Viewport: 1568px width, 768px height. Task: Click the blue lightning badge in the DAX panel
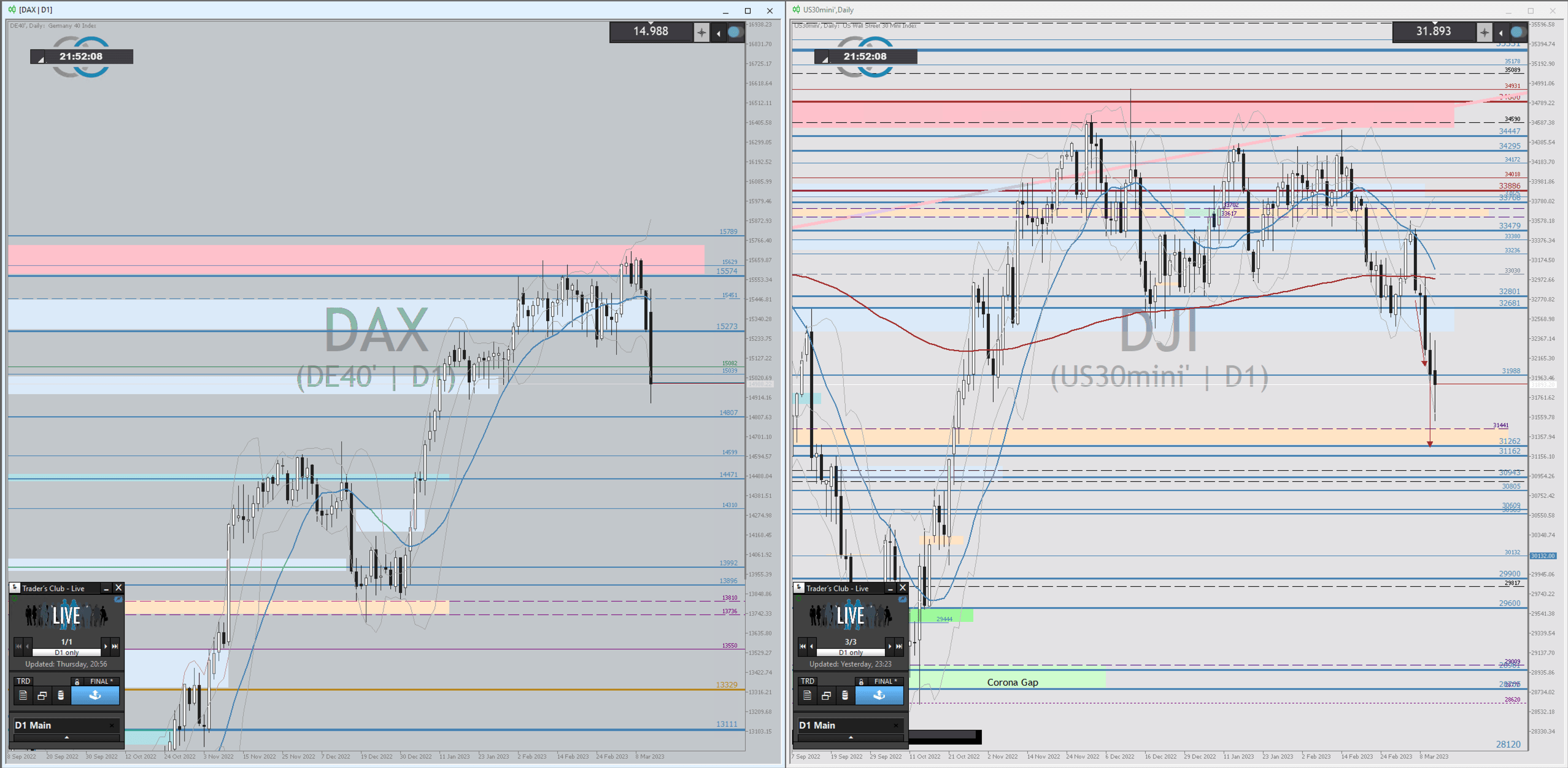pos(118,599)
